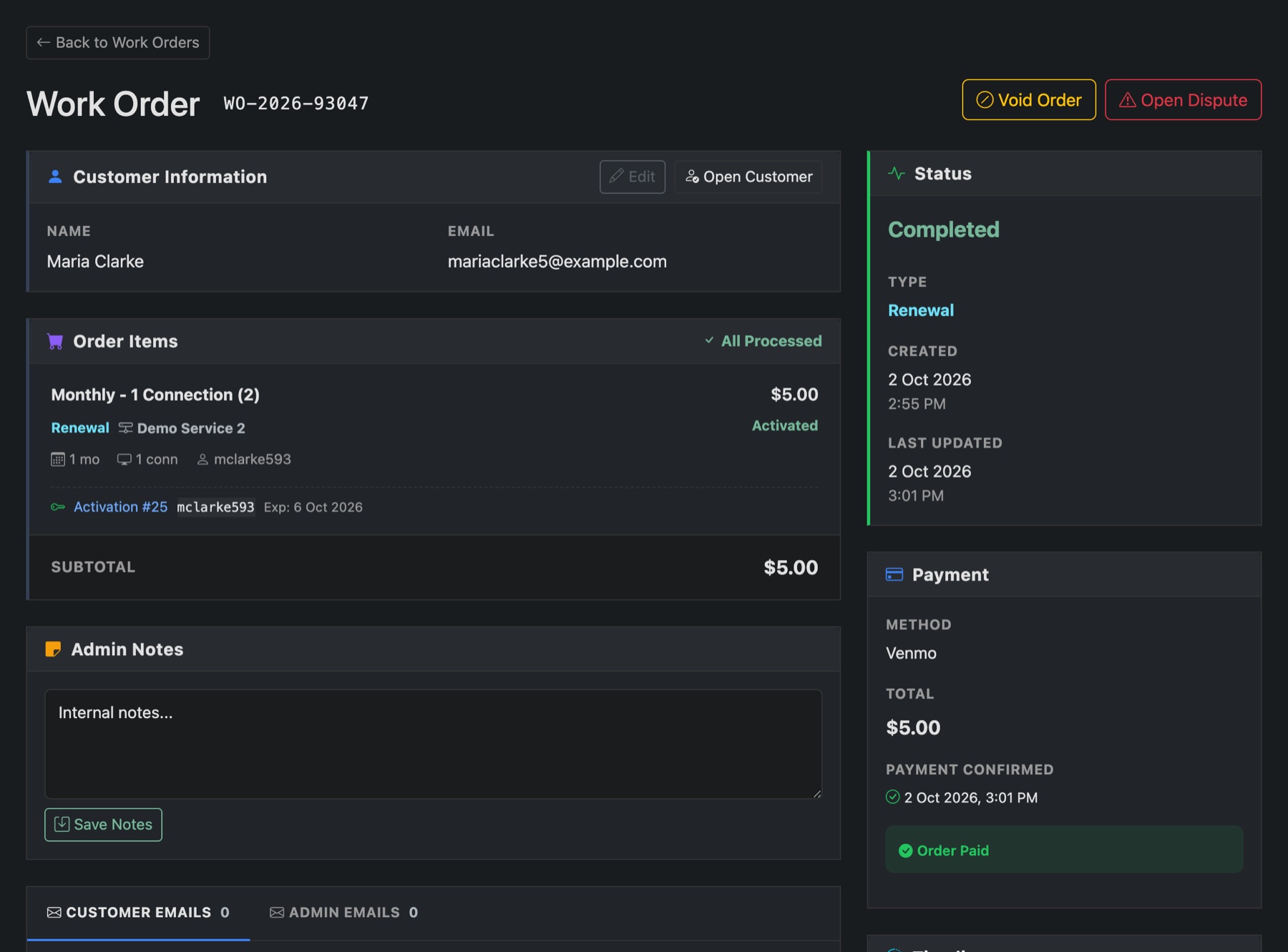1288x952 pixels.
Task: Void this work order
Action: pyautogui.click(x=1029, y=100)
